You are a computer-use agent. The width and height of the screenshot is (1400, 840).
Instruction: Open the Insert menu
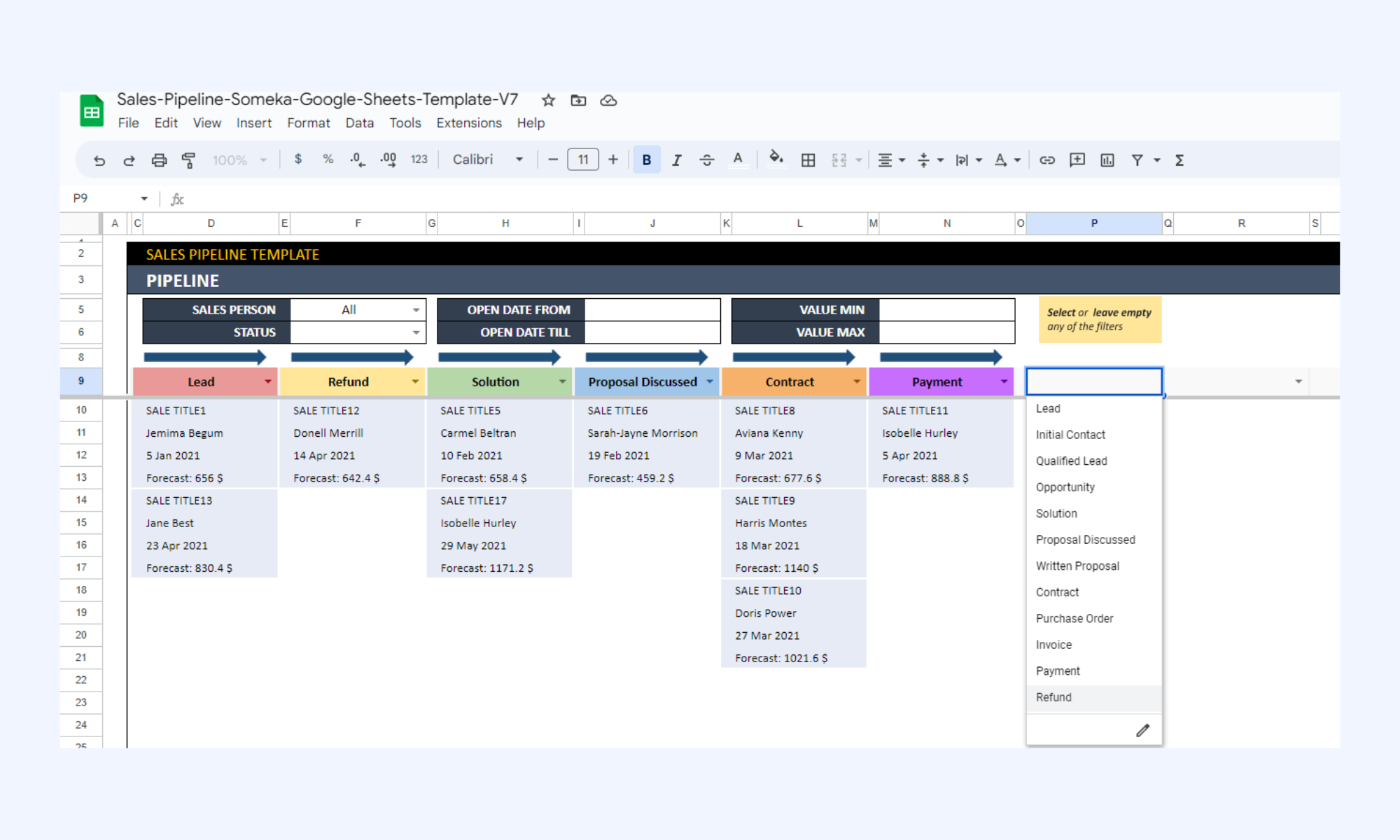coord(254,122)
